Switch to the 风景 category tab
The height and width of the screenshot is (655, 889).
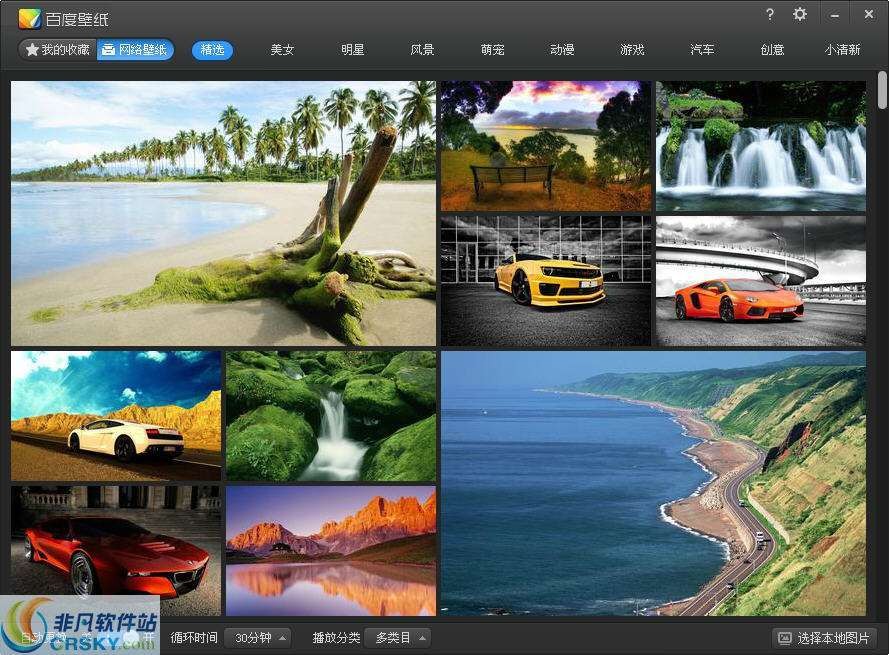point(422,48)
